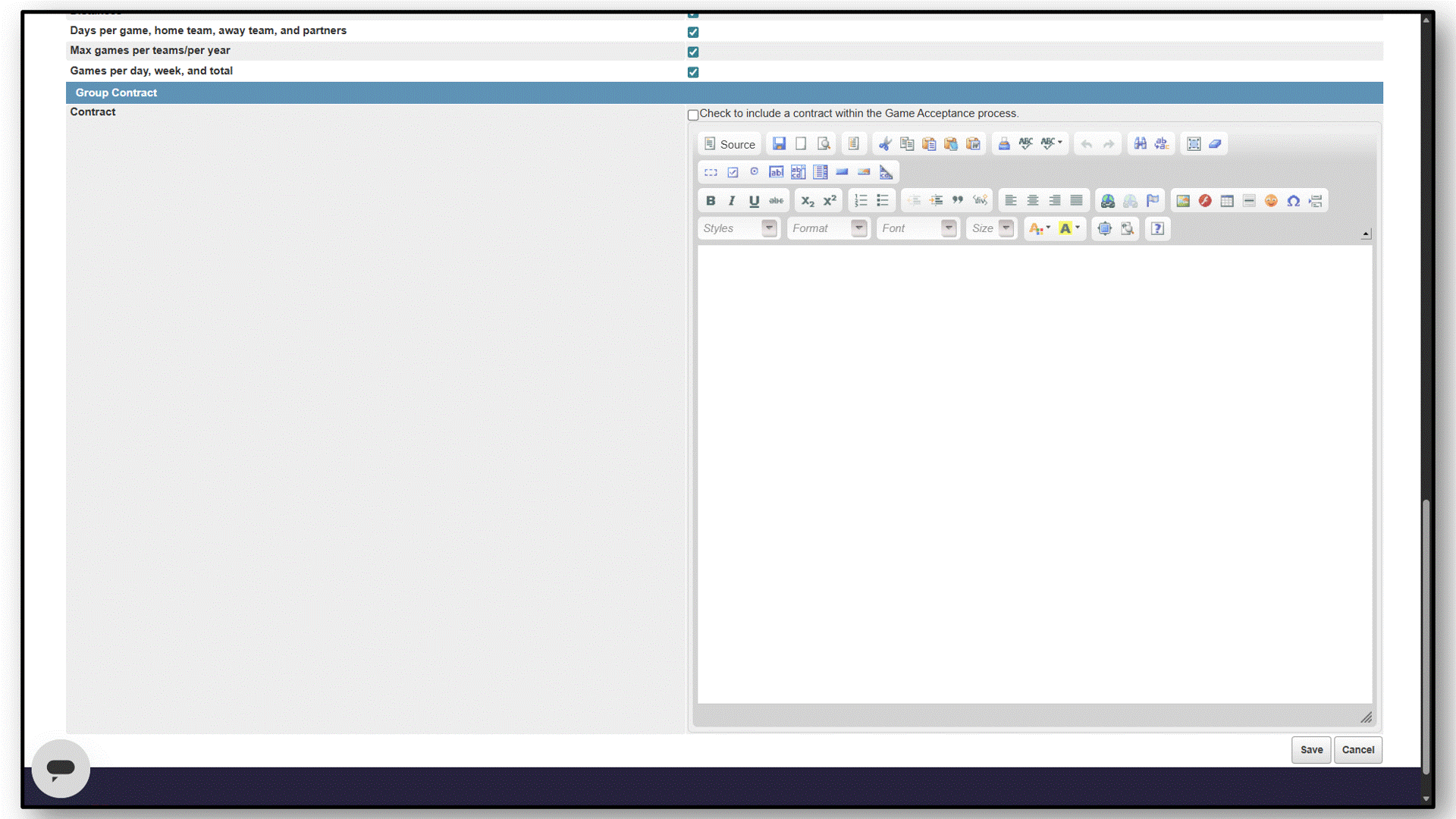Toggle Subscript formatting
The height and width of the screenshot is (819, 1456).
[x=808, y=201]
